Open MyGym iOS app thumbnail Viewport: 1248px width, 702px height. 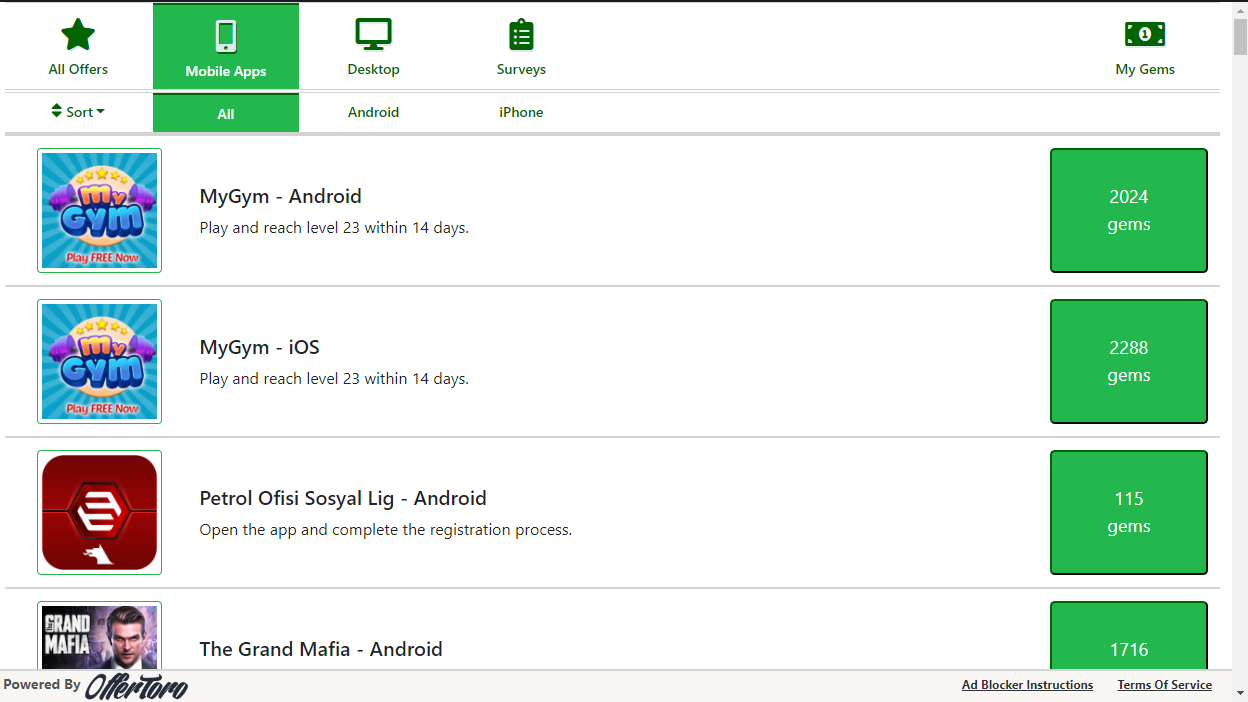point(99,361)
